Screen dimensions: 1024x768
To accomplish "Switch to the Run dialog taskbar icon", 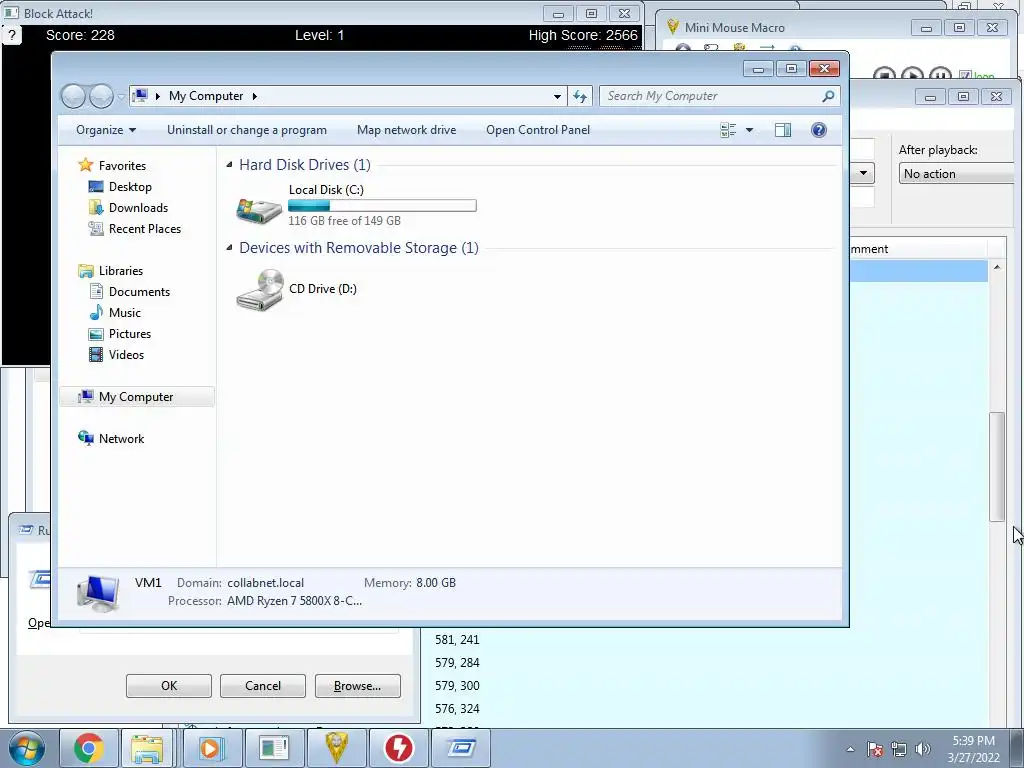I will pos(461,748).
